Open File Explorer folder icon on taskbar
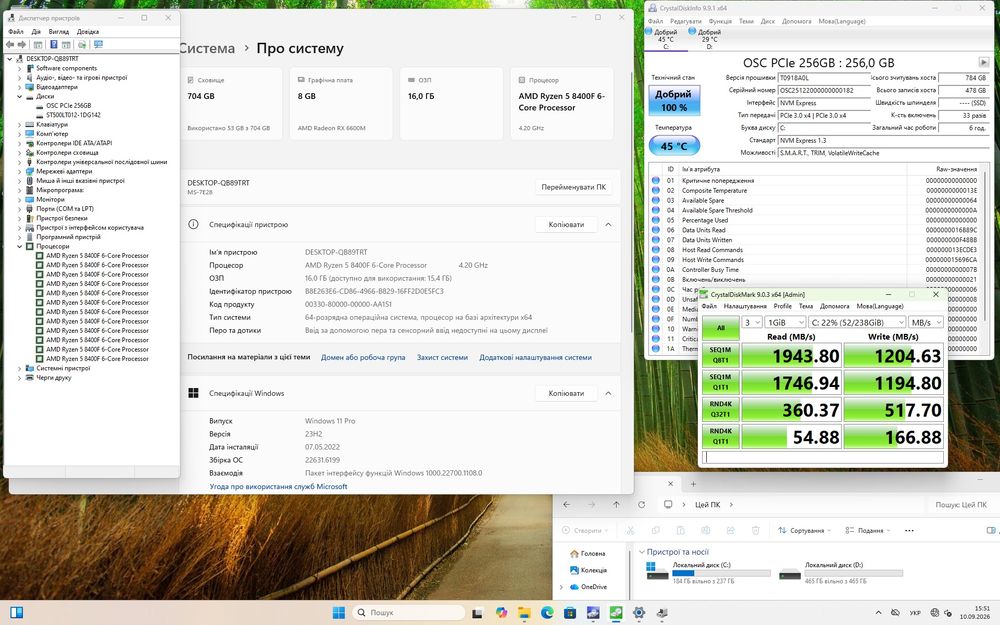This screenshot has width=1000, height=625. [x=524, y=613]
